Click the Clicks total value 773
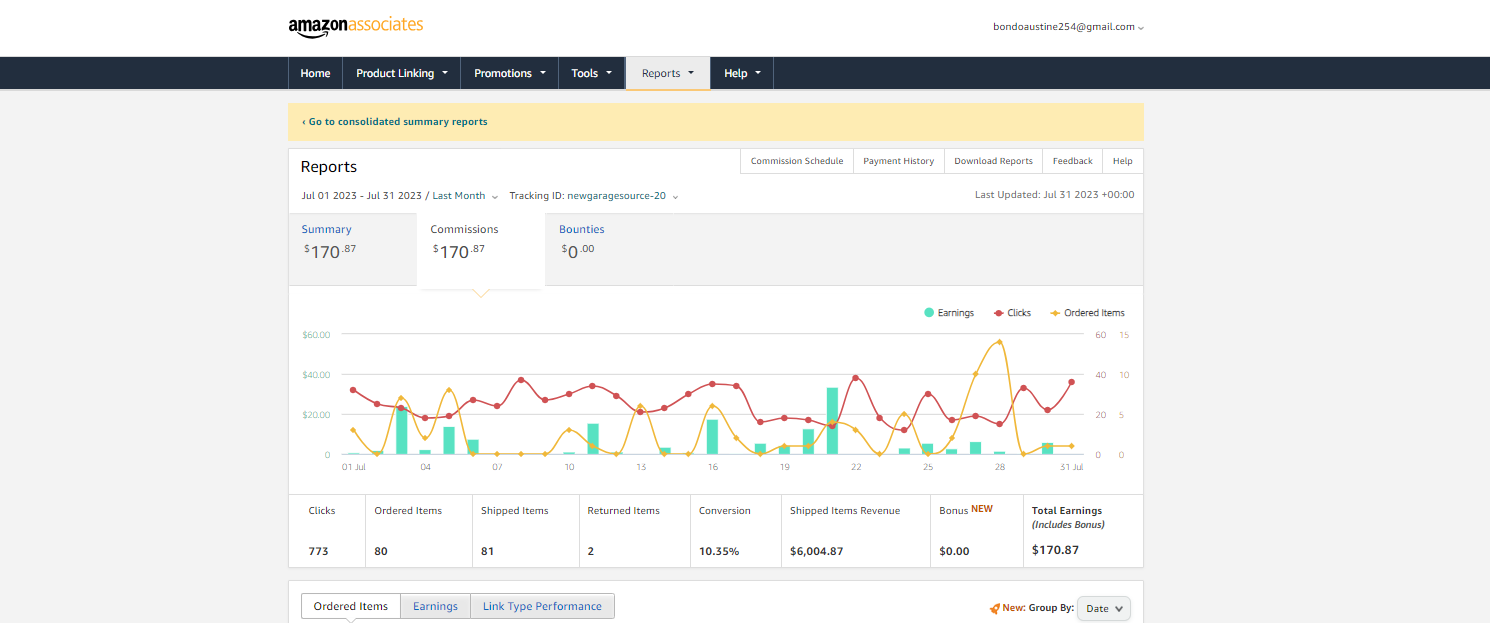This screenshot has height=623, width=1490. point(318,551)
